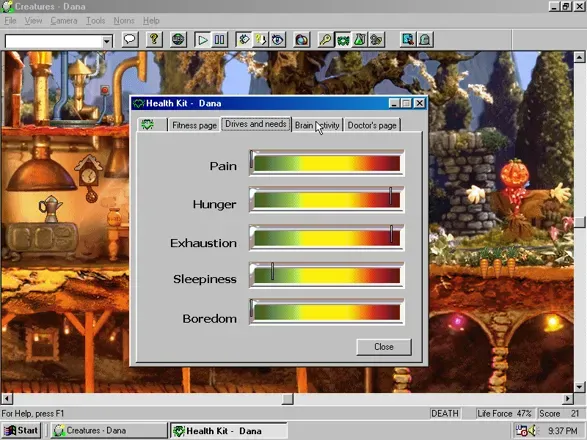Screen dimensions: 587x440
Task: Switch to the heart icon tab
Action: click(x=152, y=125)
